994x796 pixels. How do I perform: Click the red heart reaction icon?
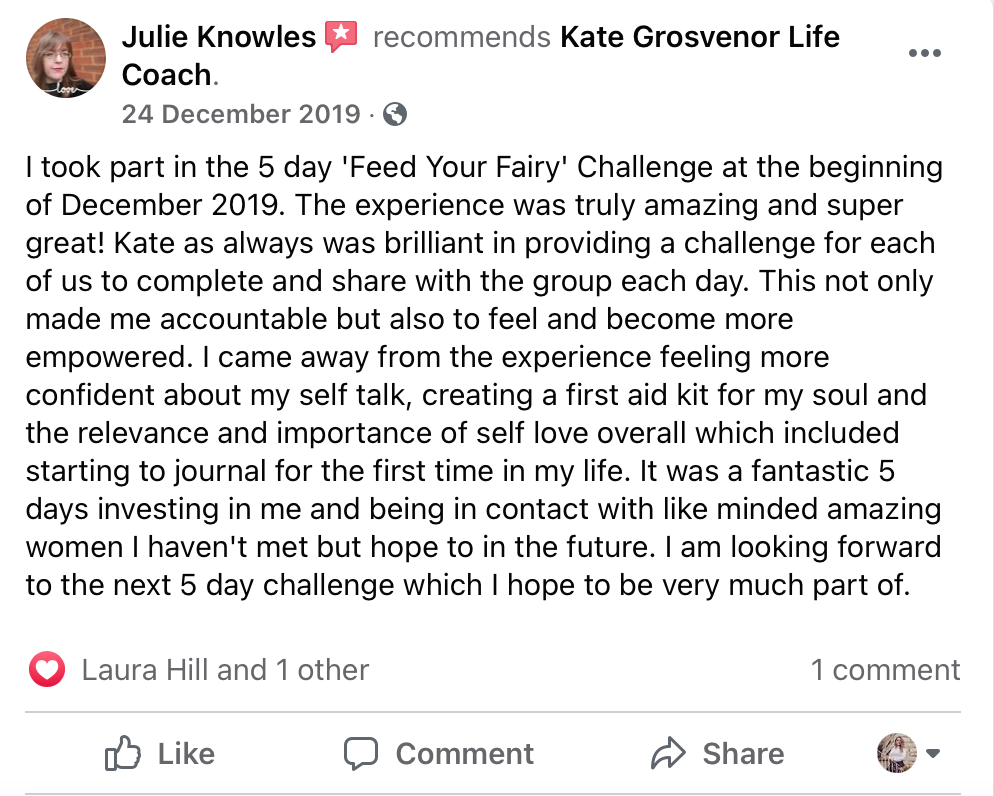click(47, 670)
